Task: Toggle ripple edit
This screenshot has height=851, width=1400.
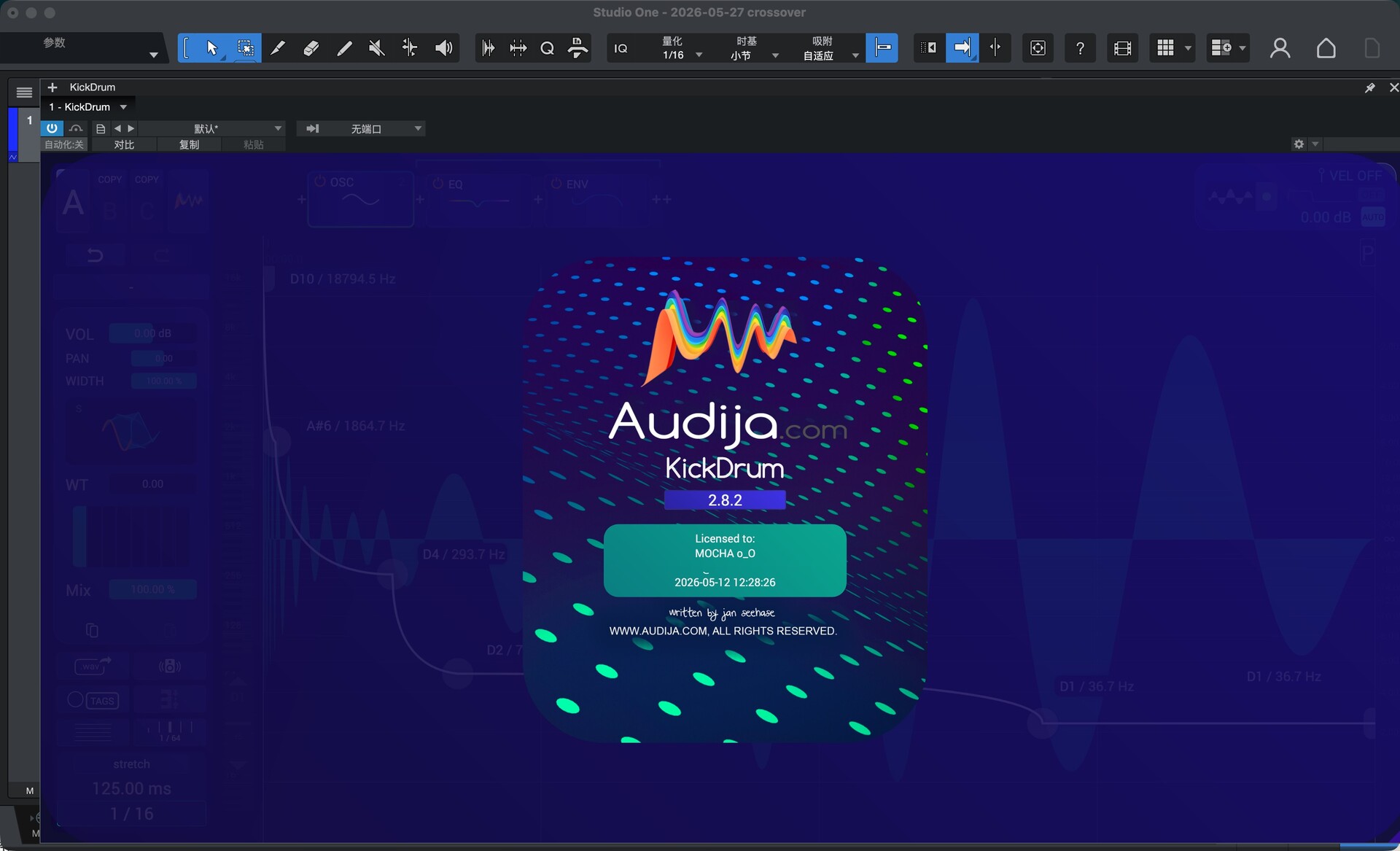Action: pos(929,48)
